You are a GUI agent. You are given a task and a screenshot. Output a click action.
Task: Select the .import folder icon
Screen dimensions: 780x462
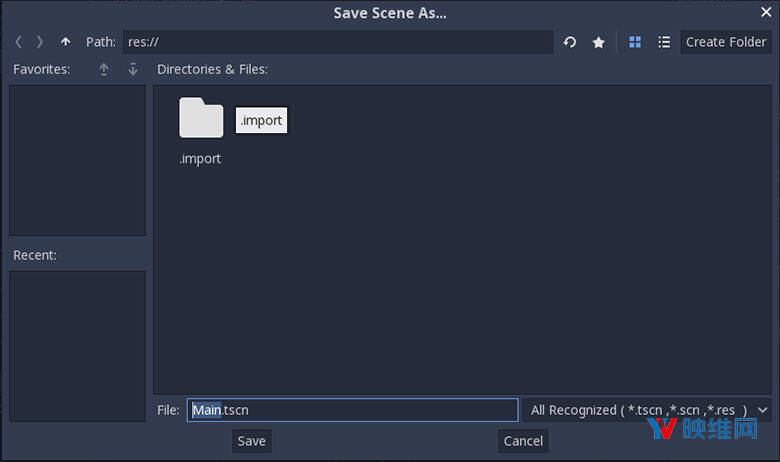[201, 118]
